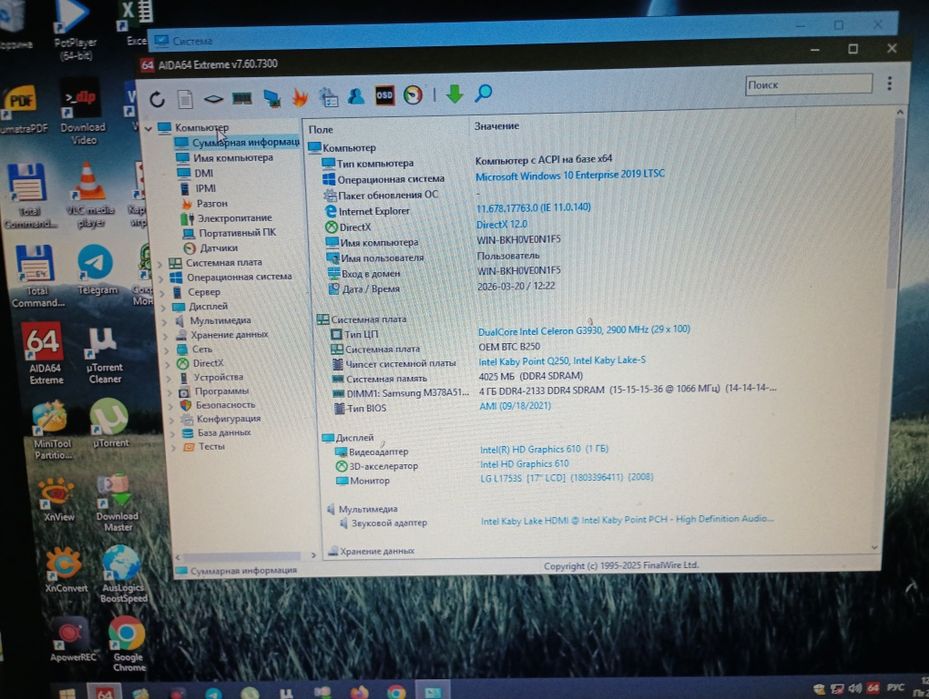
Task: Open the memory benchmark RAM icon
Action: tap(242, 98)
